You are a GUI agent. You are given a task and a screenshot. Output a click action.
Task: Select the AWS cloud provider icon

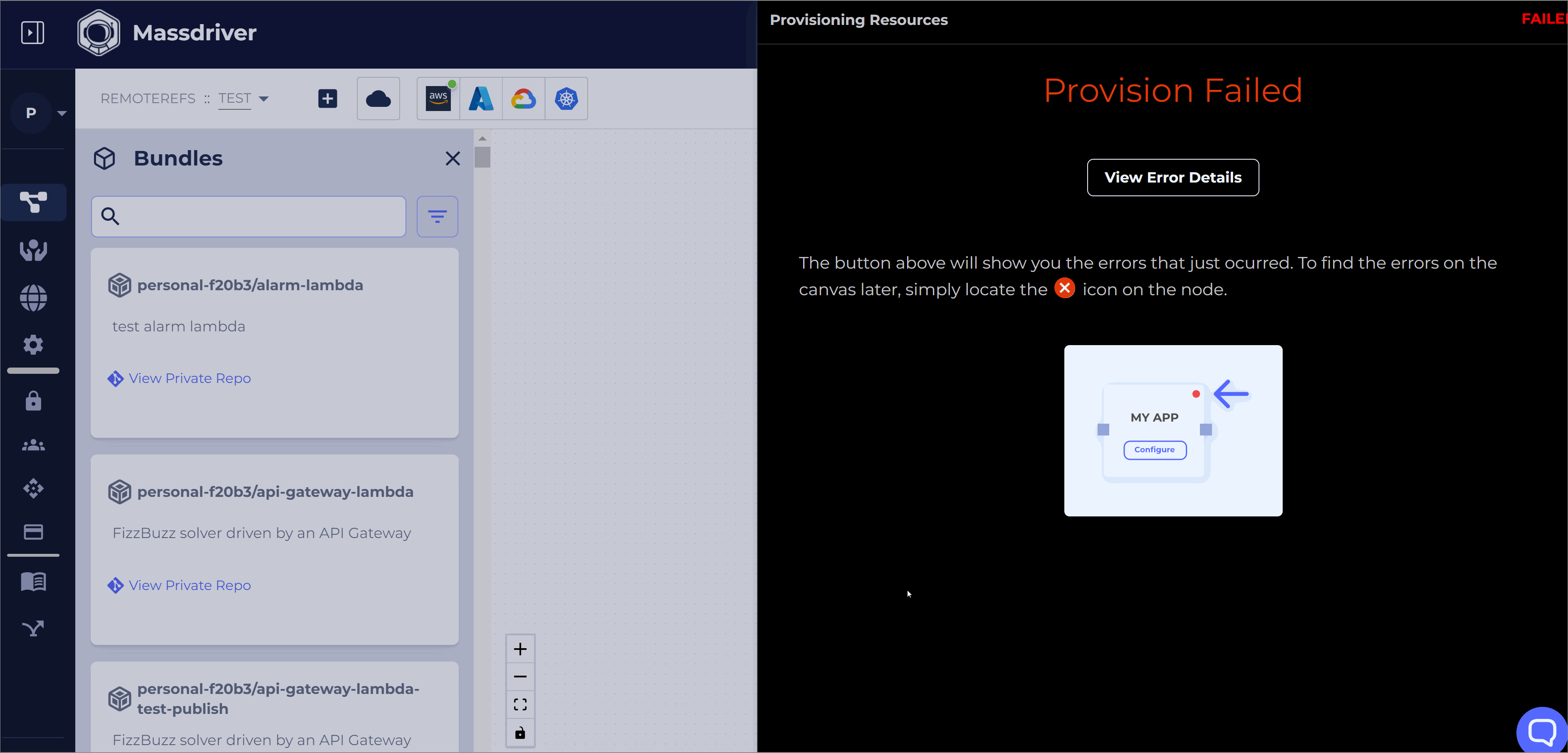pos(438,98)
